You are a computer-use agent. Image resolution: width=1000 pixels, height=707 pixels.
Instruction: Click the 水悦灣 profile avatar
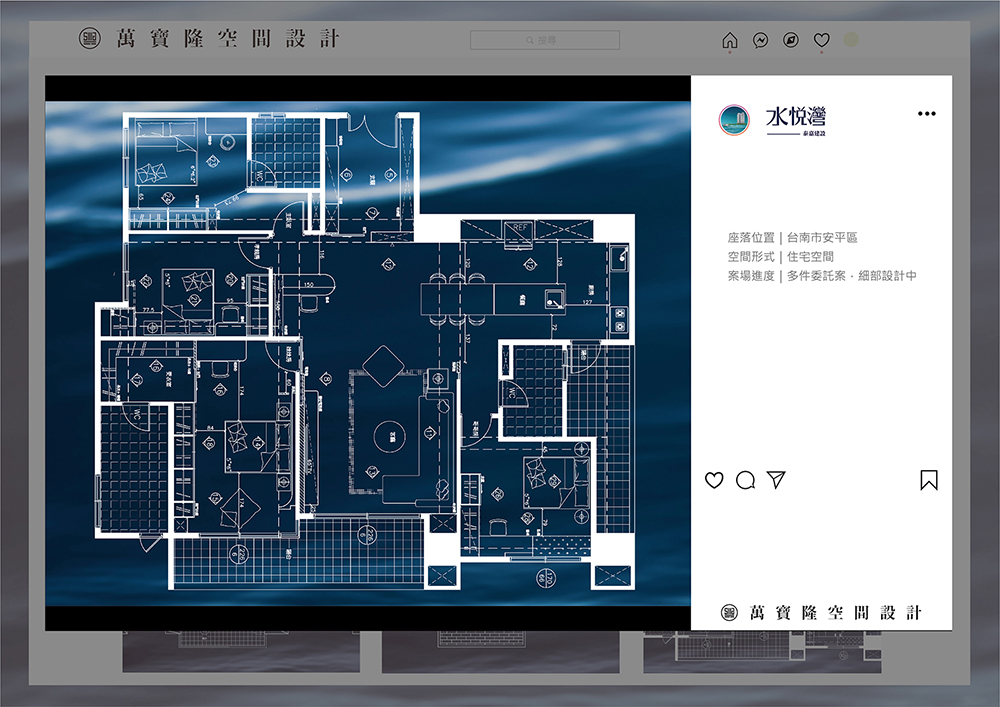[x=734, y=120]
